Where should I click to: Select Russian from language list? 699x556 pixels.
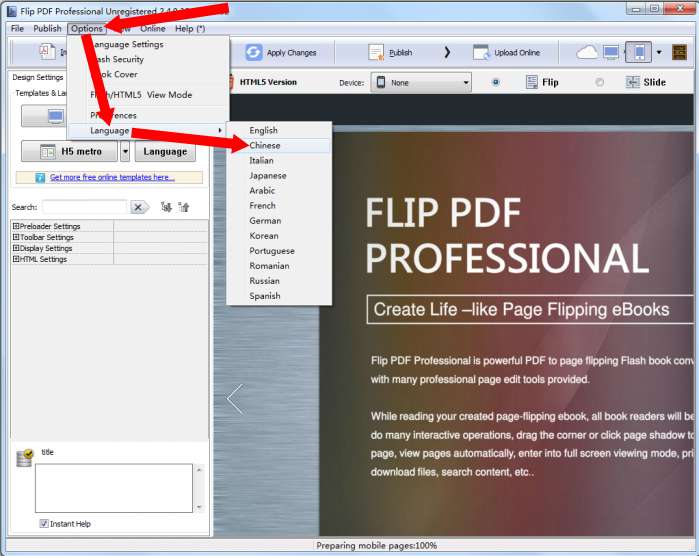279,281
